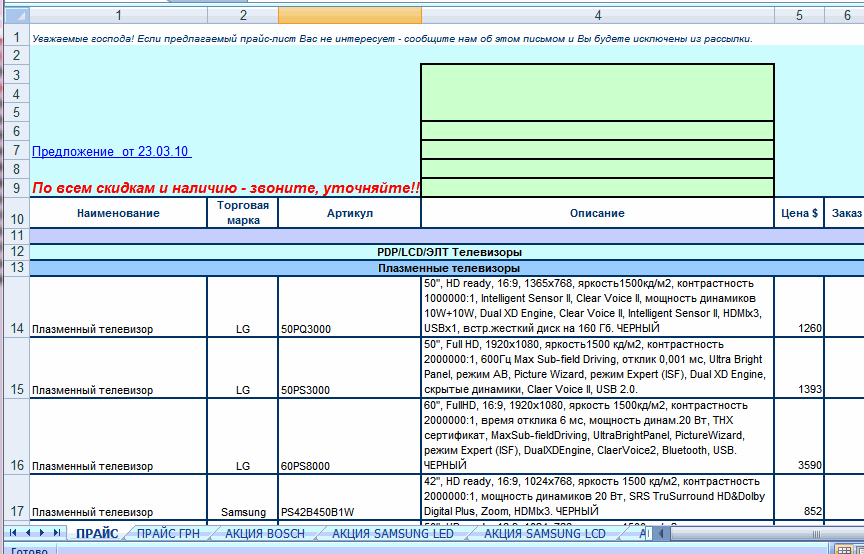Select the АКЦИЯ SAMSUNG LED sheet tab
864x554 pixels.
(x=393, y=533)
